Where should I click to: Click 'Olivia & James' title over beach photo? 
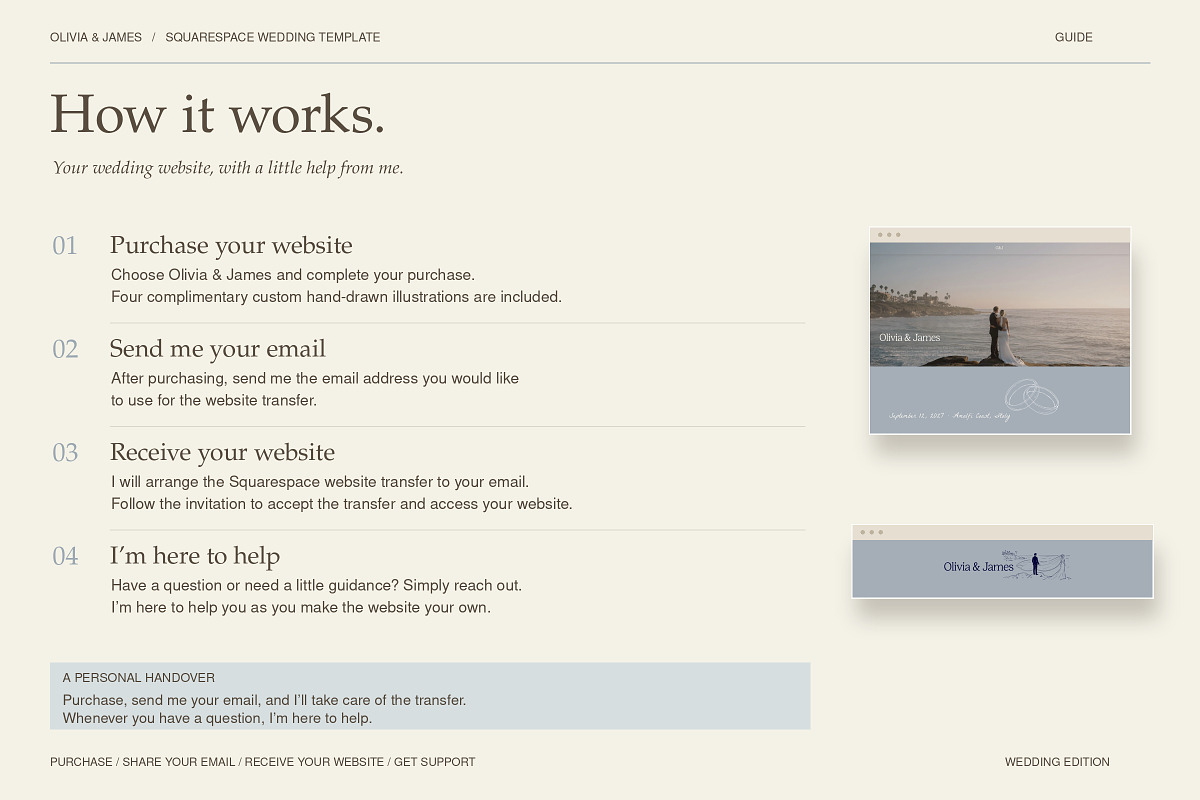coord(909,338)
